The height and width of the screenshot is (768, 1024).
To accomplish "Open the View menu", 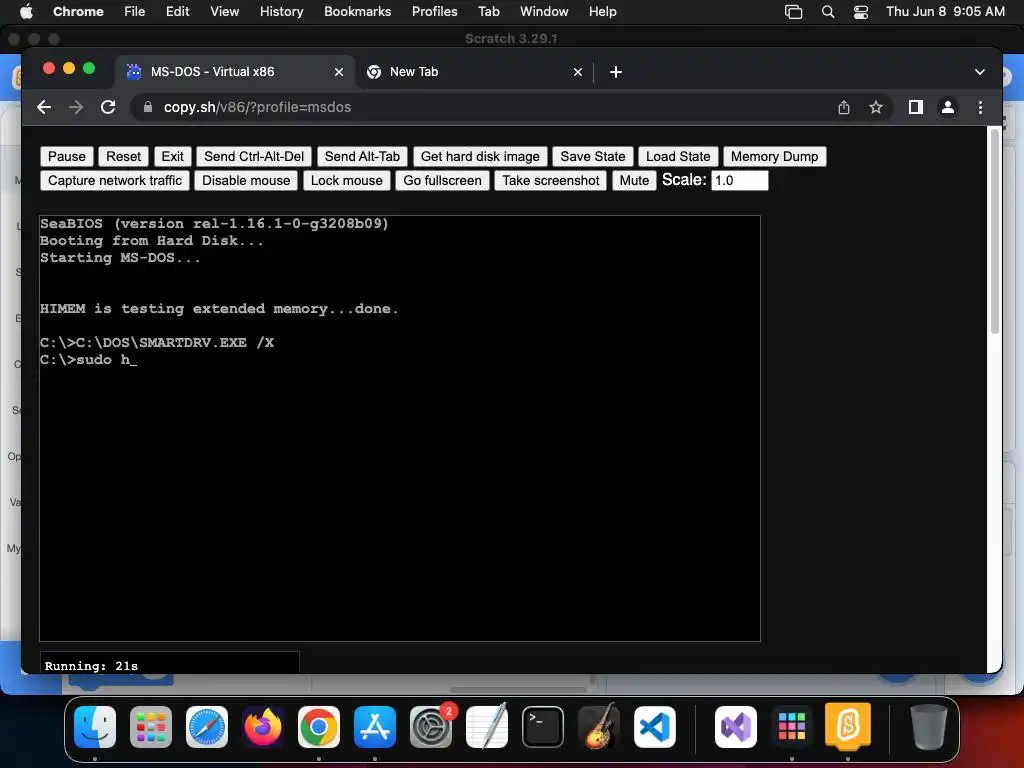I will [224, 12].
